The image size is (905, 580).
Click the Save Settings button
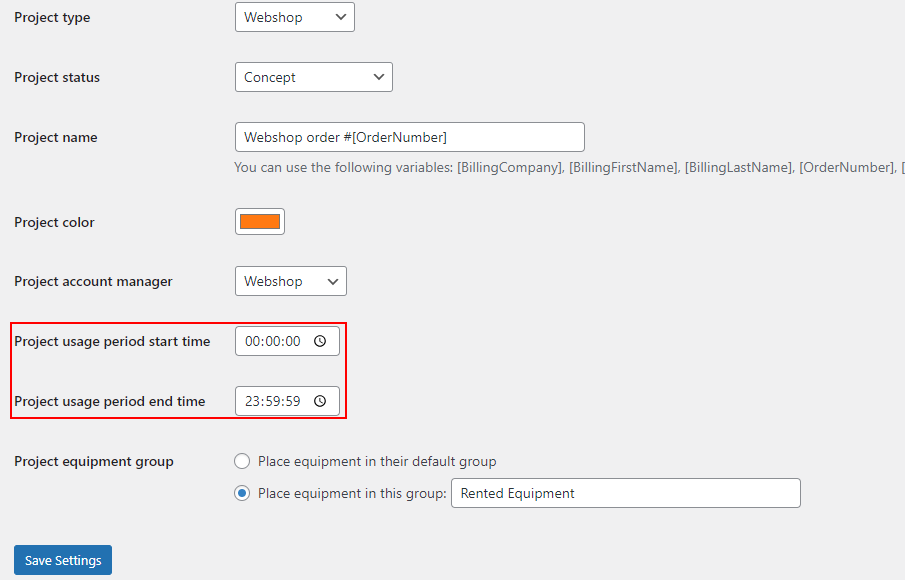(x=63, y=560)
